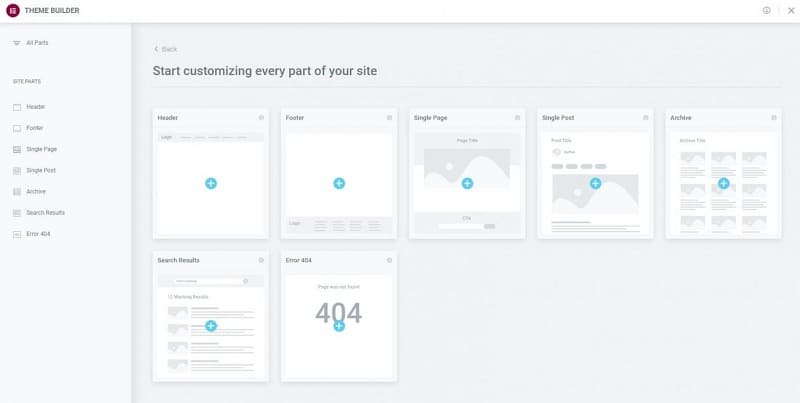This screenshot has width=800, height=403.
Task: Open info icon on Archive card
Action: [x=773, y=118]
